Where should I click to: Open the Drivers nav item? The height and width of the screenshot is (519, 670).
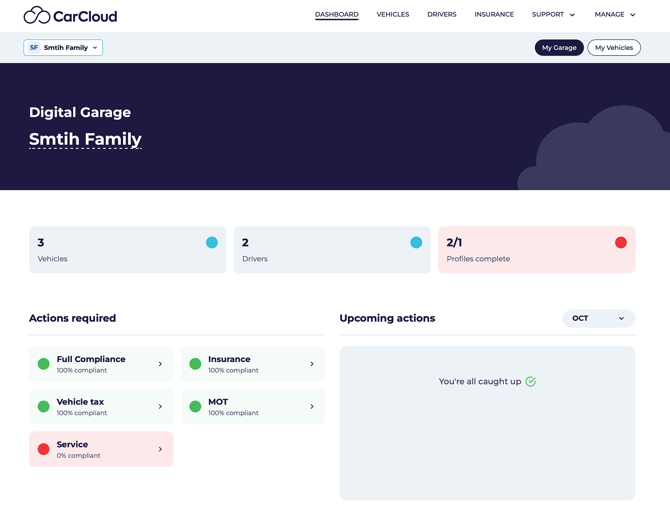tap(442, 15)
